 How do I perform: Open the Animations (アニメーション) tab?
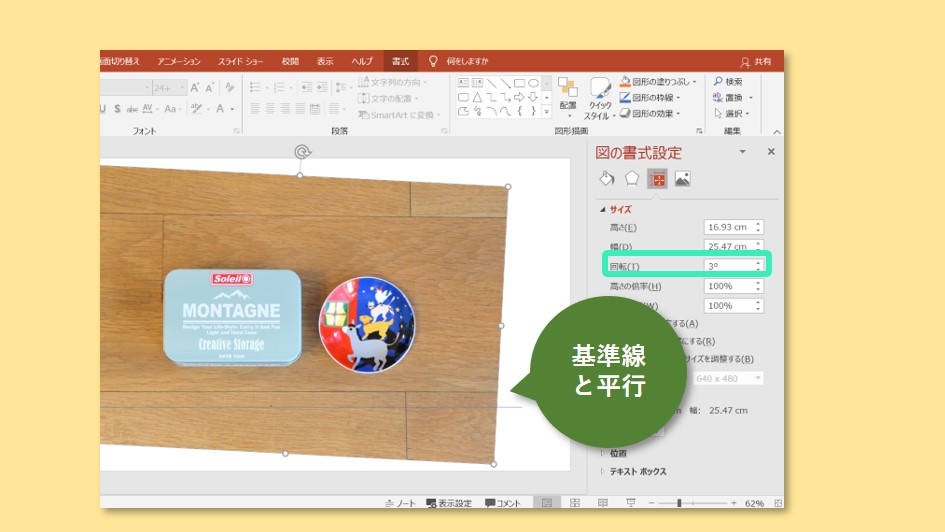[x=179, y=61]
